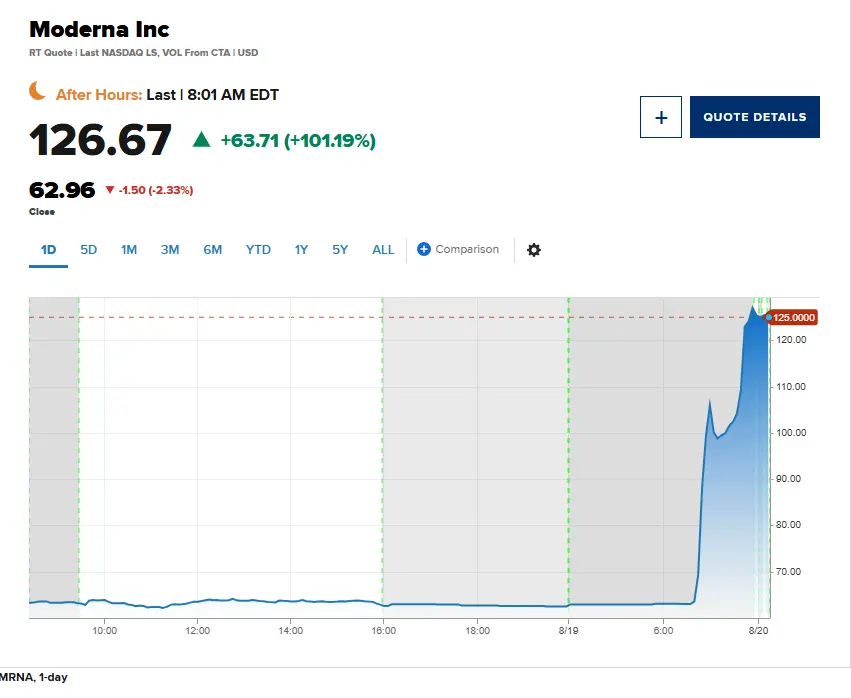Click the green up-triangle gain indicator
851x698 pixels.
[201, 139]
